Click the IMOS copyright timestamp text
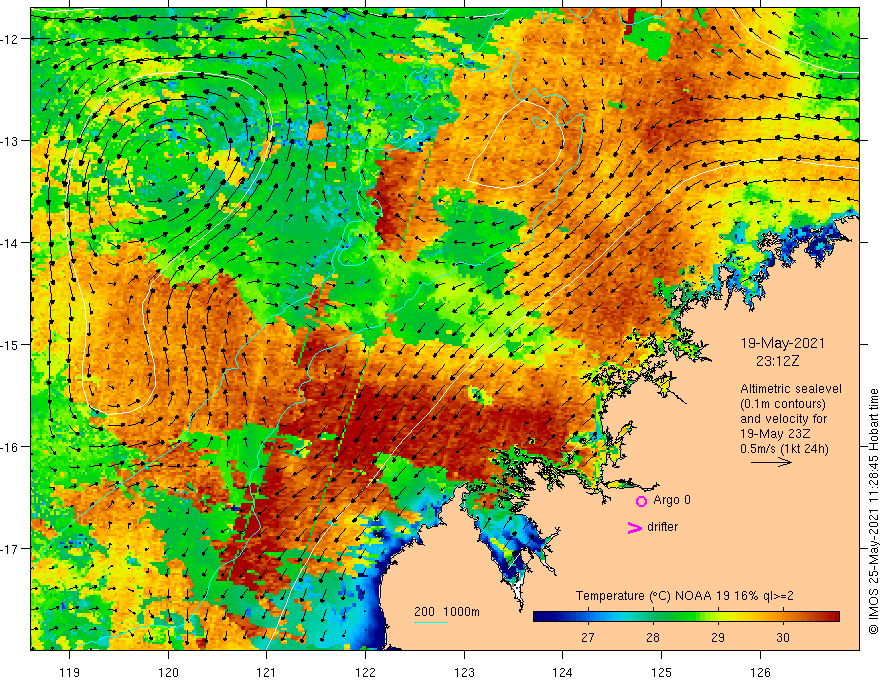Viewport: 880px width, 680px height. 873,511
